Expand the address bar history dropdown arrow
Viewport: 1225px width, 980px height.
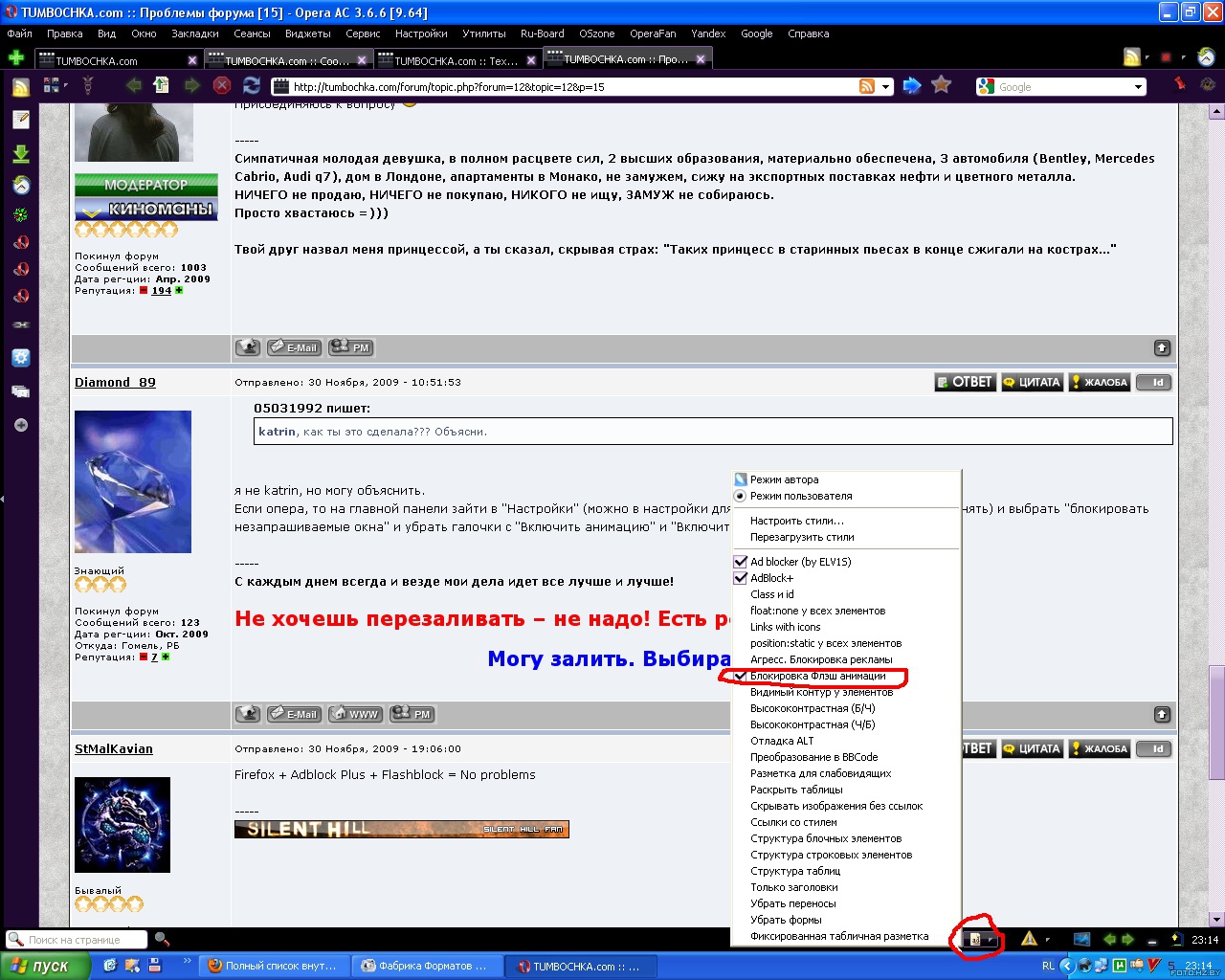(886, 87)
